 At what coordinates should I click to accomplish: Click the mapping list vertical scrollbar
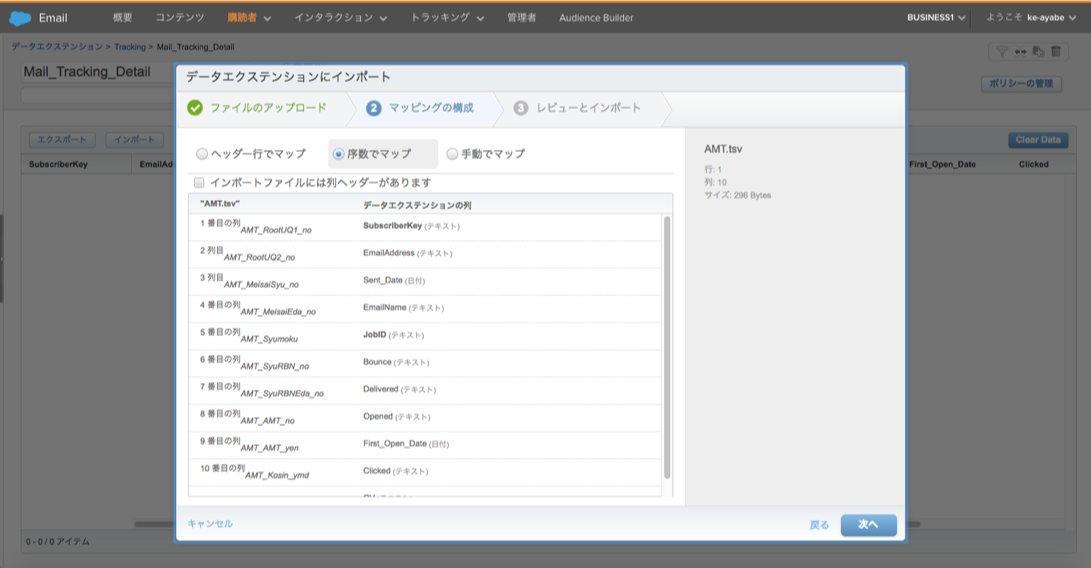(x=667, y=347)
